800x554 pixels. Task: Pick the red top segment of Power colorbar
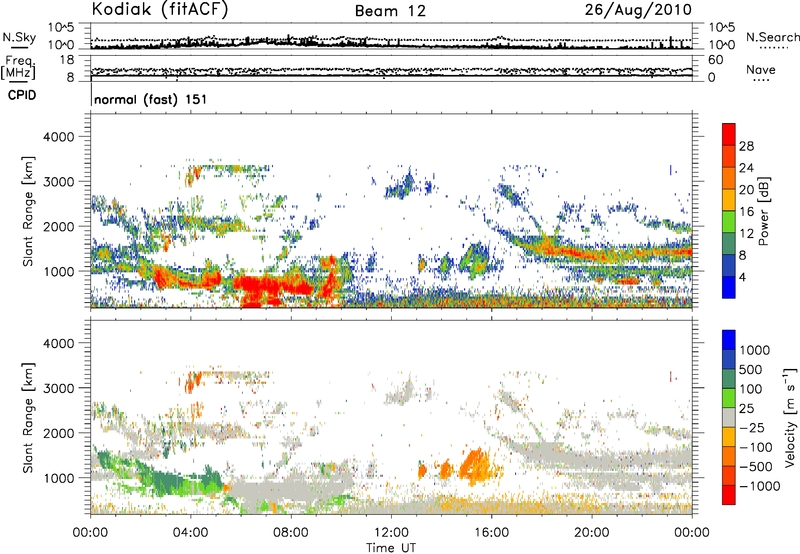pyautogui.click(x=729, y=135)
